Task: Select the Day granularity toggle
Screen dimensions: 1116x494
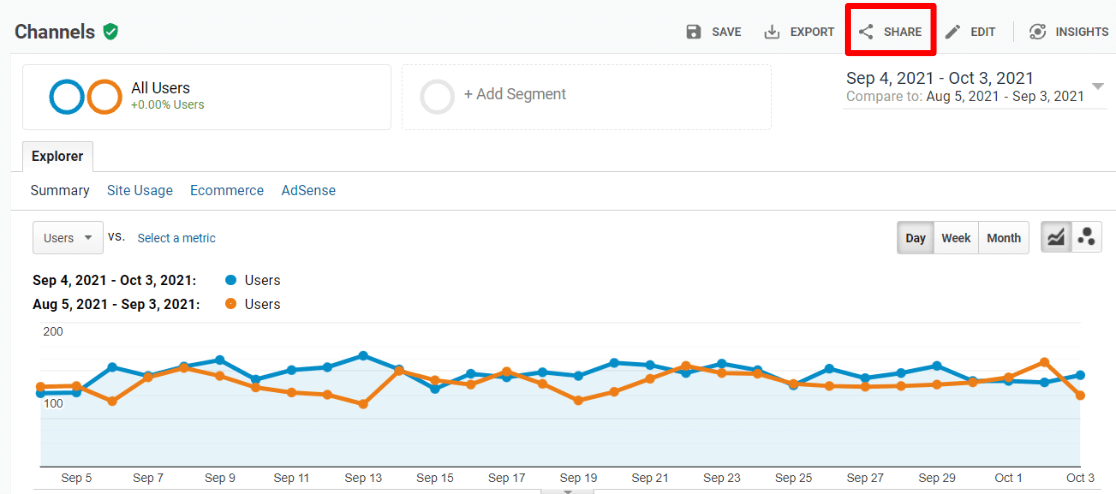Action: [x=915, y=238]
